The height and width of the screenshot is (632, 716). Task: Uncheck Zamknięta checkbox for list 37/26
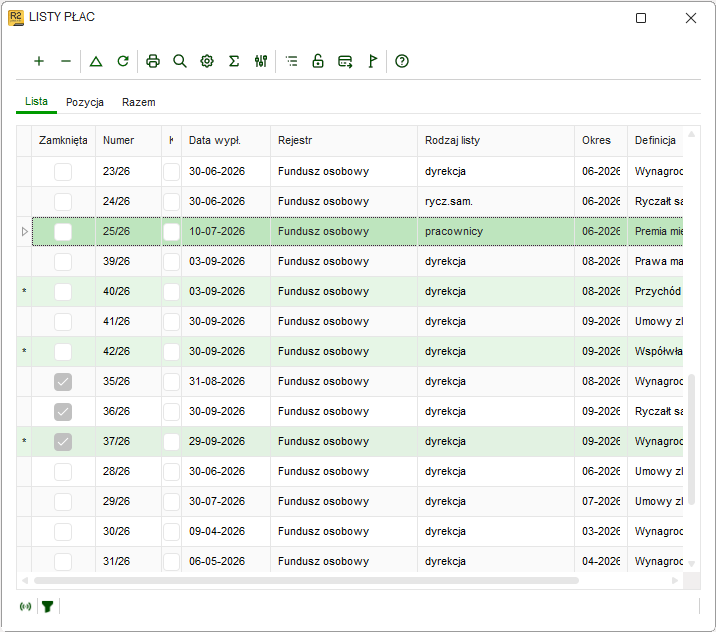63,442
